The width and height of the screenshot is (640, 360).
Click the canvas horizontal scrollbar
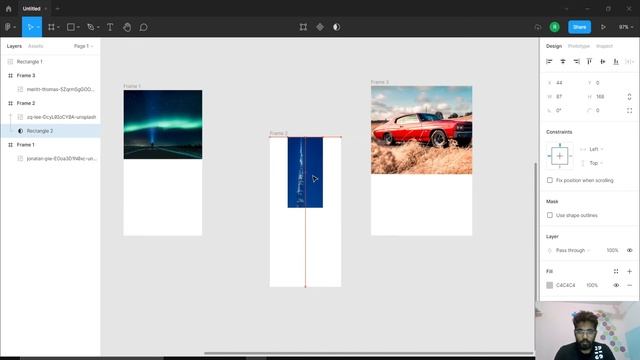tap(369, 353)
